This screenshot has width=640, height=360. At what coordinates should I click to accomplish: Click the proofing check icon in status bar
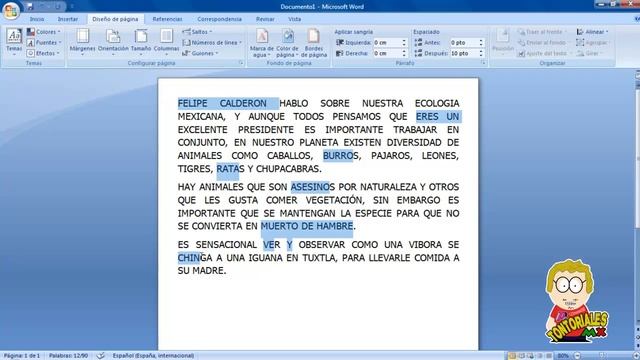[101, 356]
